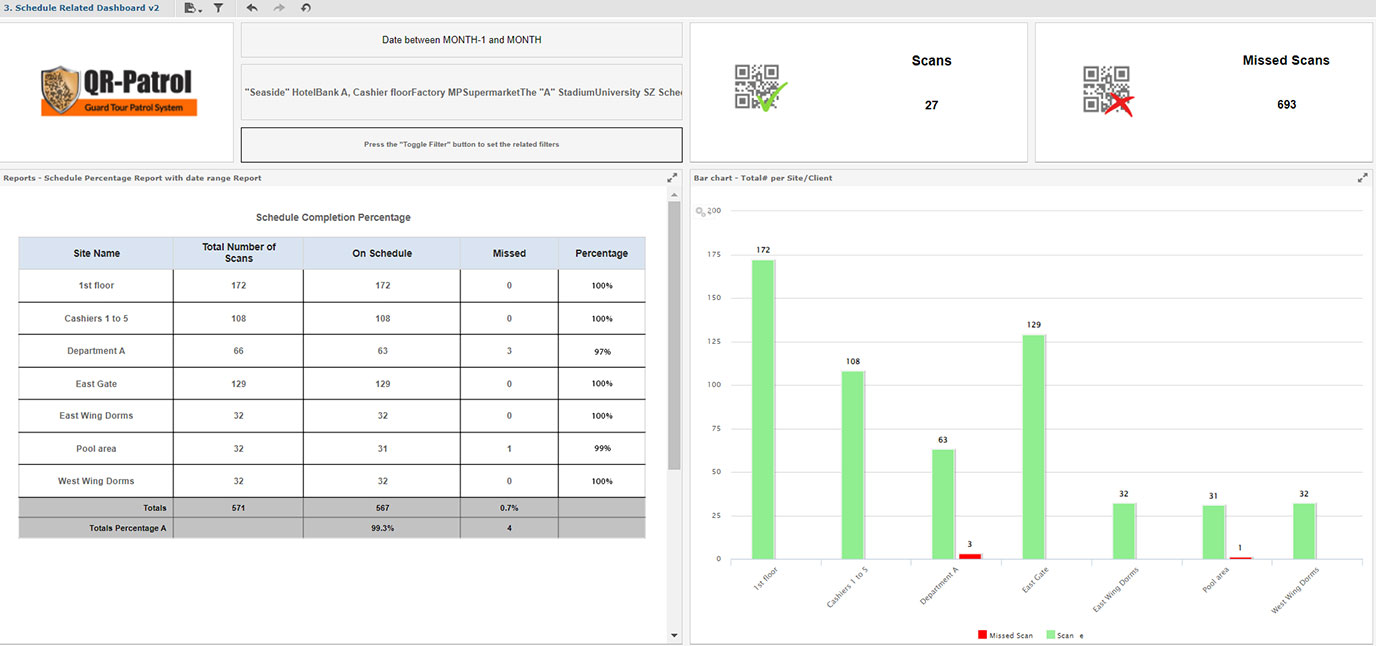Click the East Wing Dorms green bar
The image size is (1376, 646).
pyautogui.click(x=1124, y=531)
